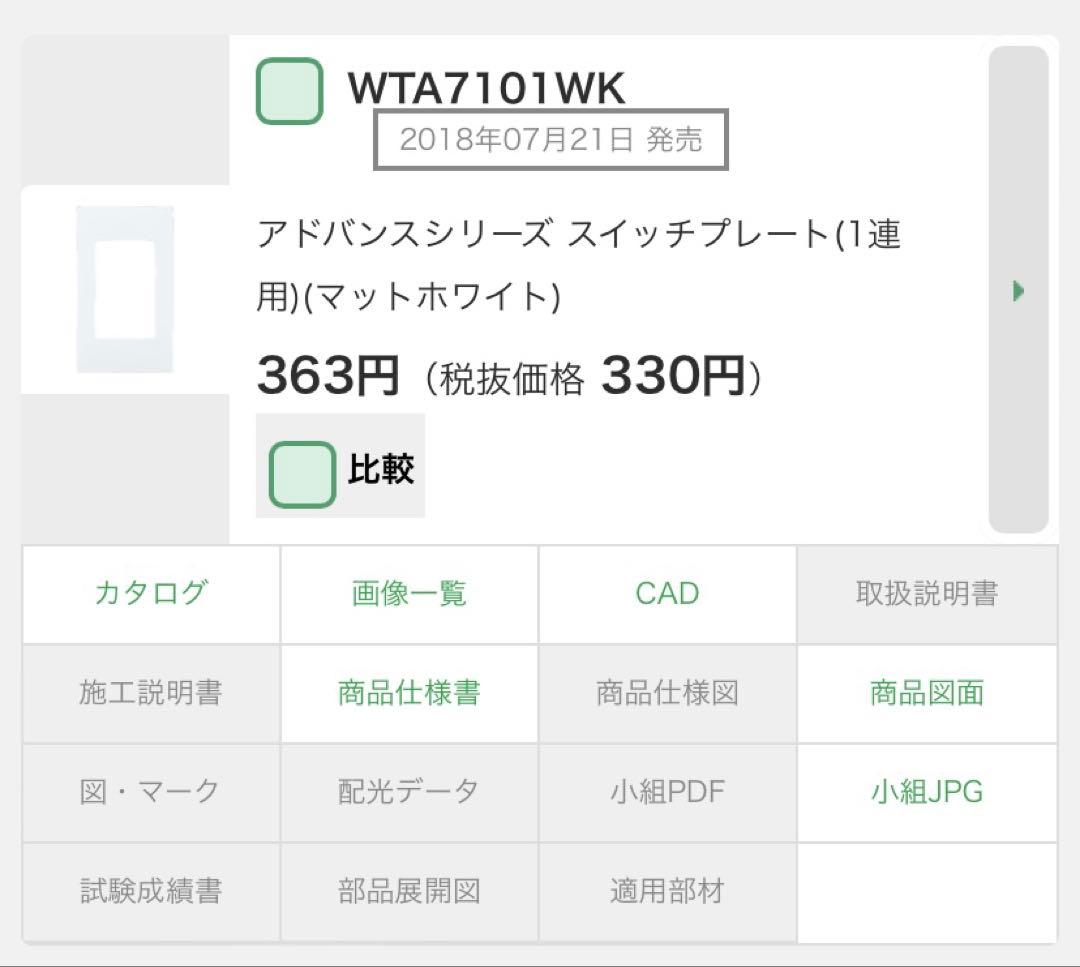Expand product details with the green right arrow

pos(1017,290)
